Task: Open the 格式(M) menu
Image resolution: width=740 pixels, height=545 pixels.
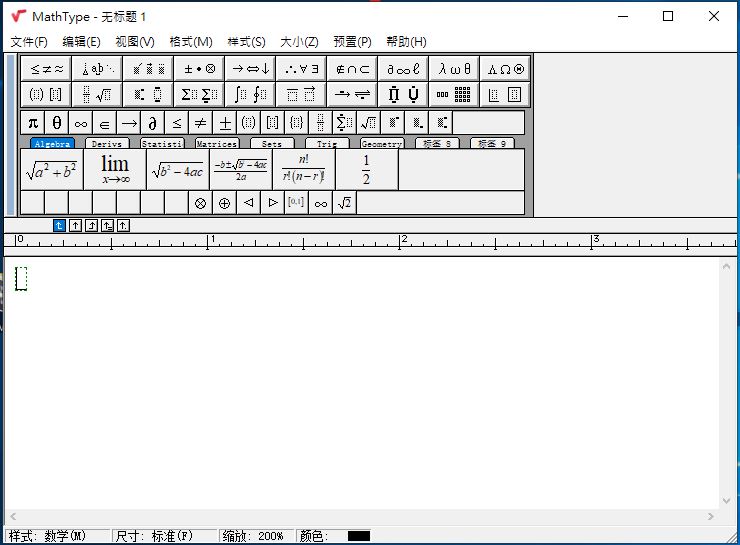Action: (x=191, y=41)
